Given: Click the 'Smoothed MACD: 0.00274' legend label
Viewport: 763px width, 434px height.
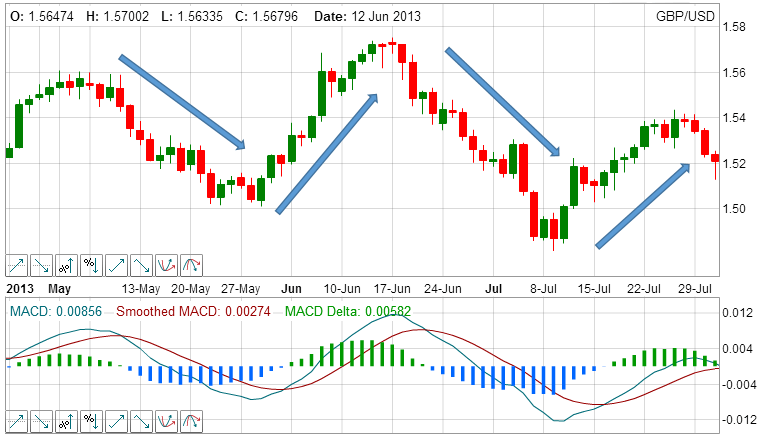Looking at the screenshot, I should 193,311.
